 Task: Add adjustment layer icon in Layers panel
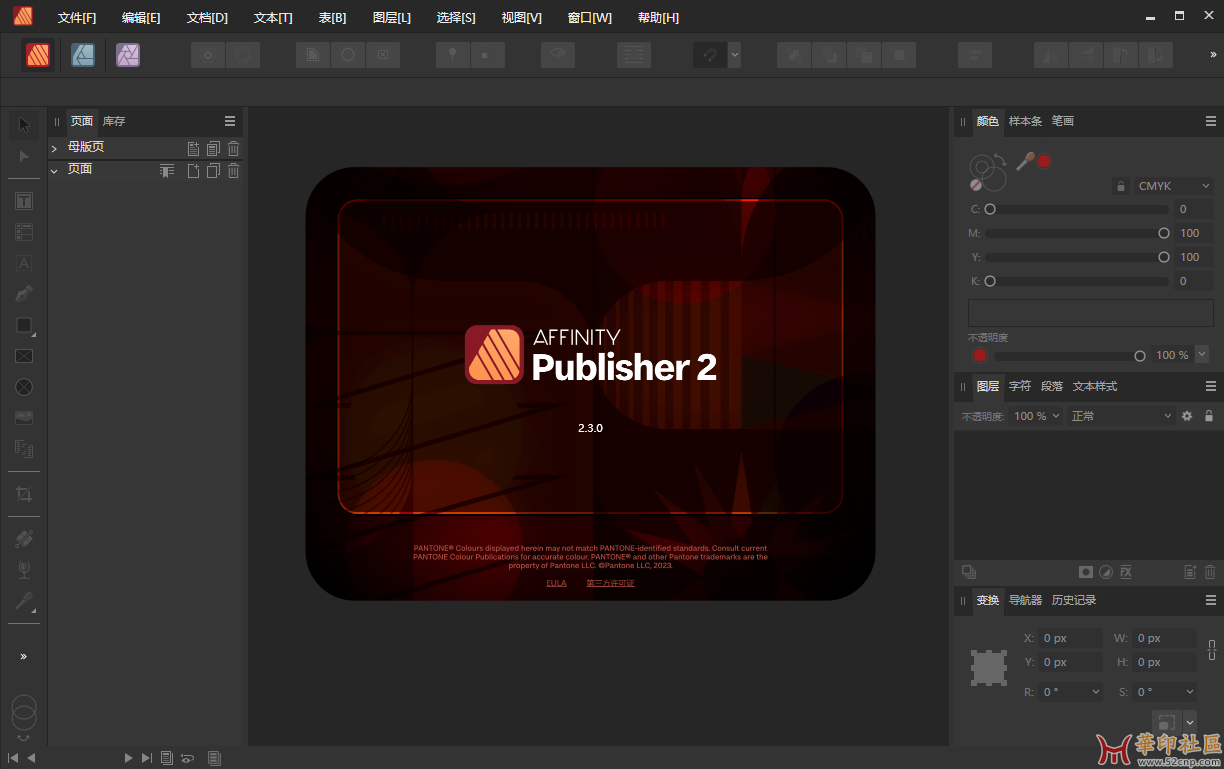pyautogui.click(x=1106, y=572)
